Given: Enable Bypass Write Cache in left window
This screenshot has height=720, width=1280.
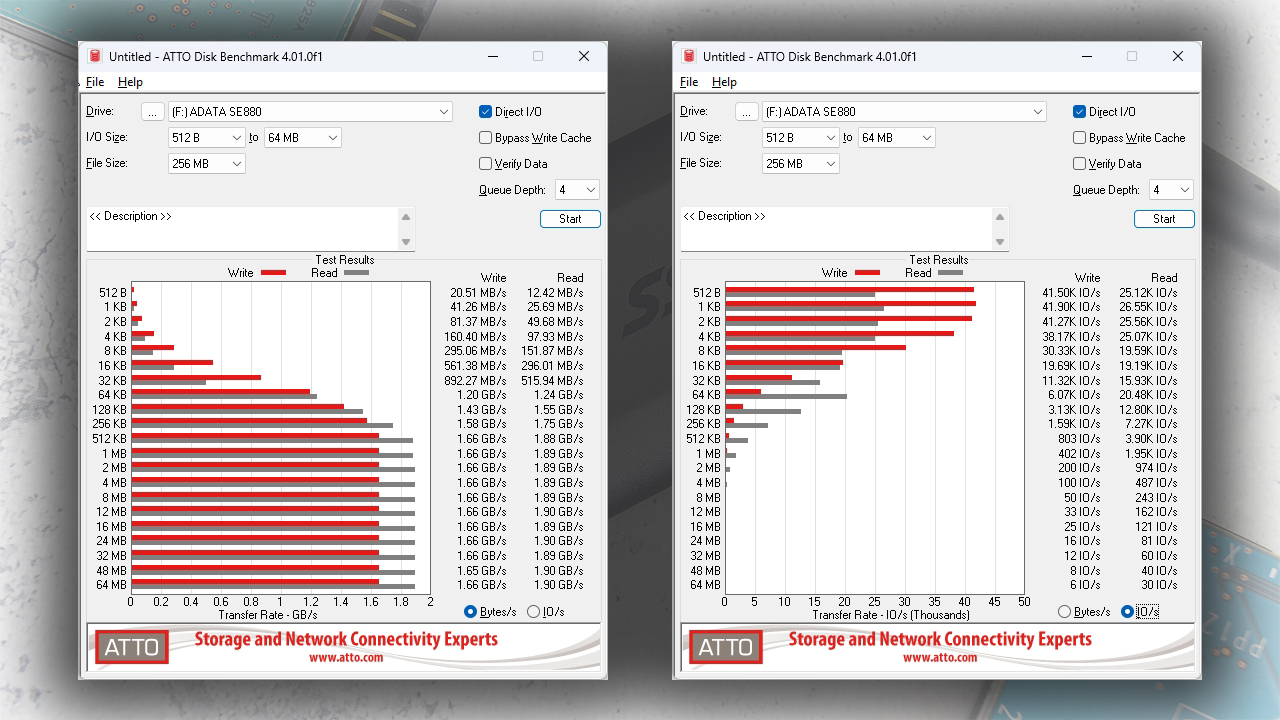Looking at the screenshot, I should (485, 138).
